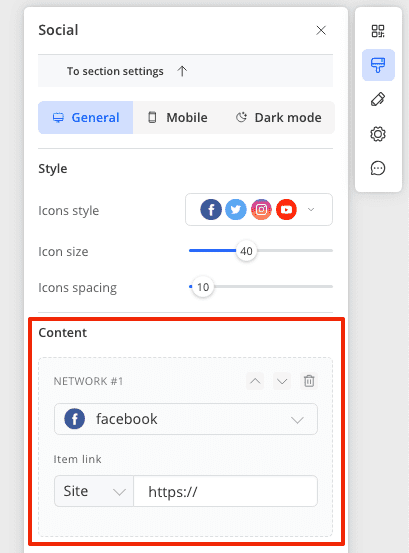The image size is (409, 553).
Task: Switch to the Dark mode tab
Action: [279, 117]
